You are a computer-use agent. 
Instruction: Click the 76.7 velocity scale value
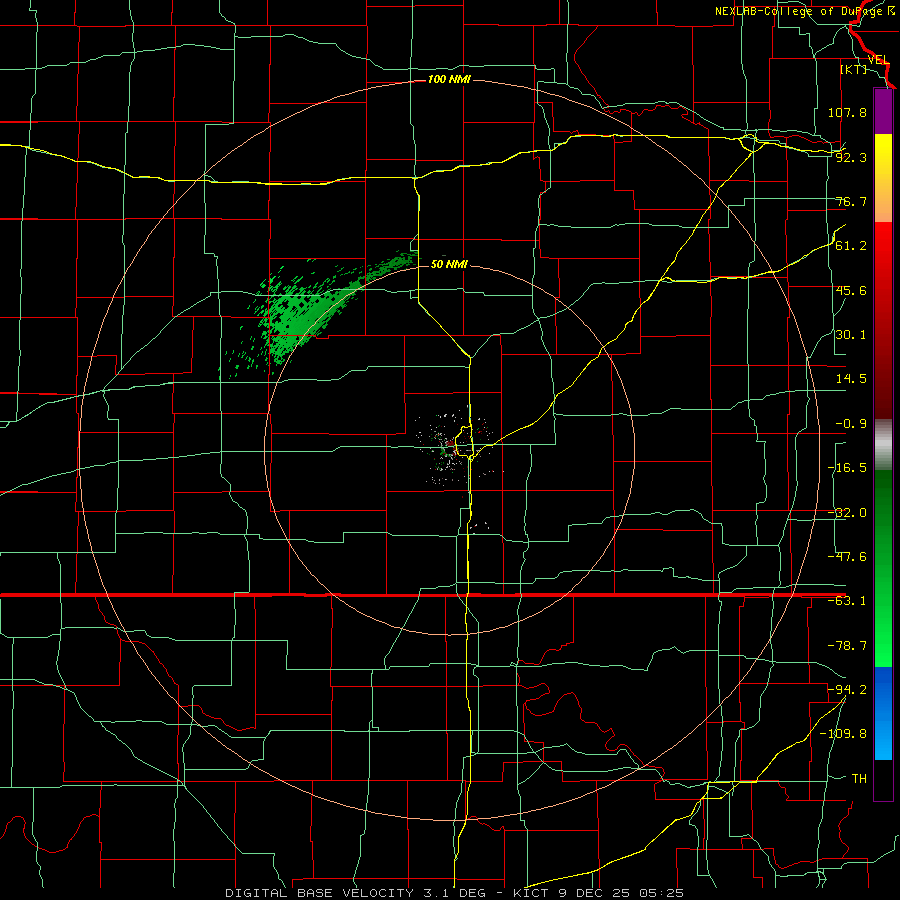851,201
